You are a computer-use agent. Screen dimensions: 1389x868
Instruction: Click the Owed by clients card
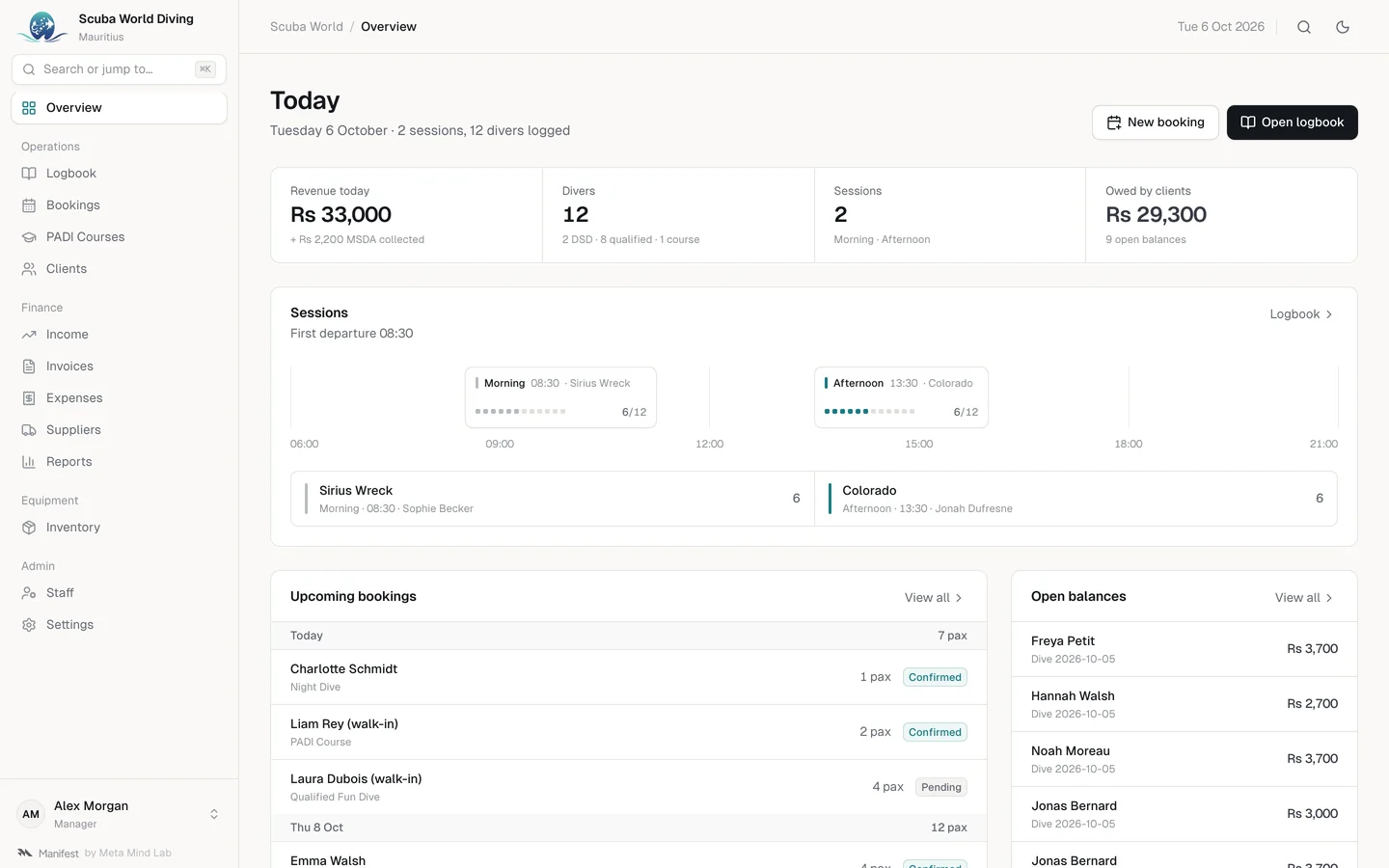pyautogui.click(x=1221, y=215)
